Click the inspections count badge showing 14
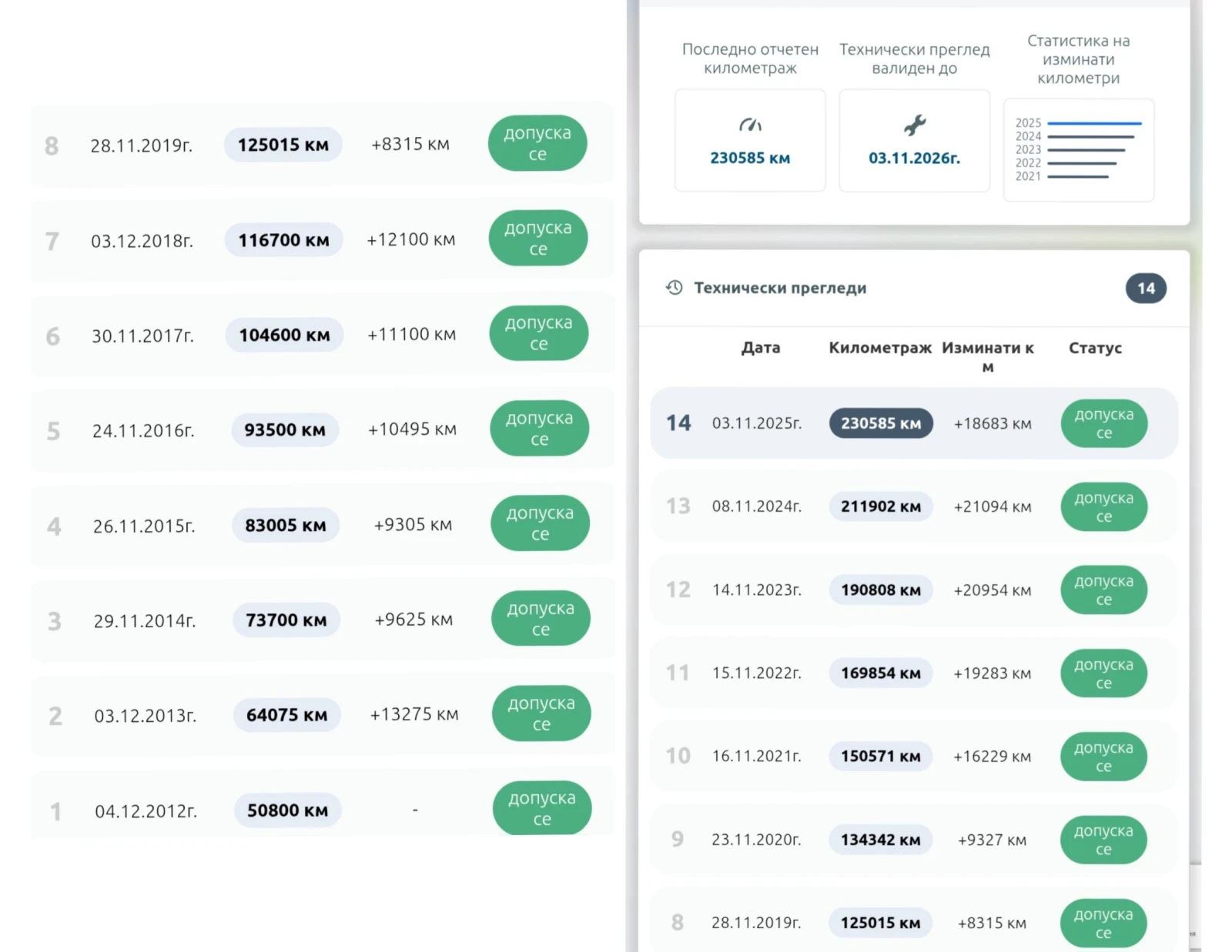The height and width of the screenshot is (952, 1232). (x=1145, y=289)
